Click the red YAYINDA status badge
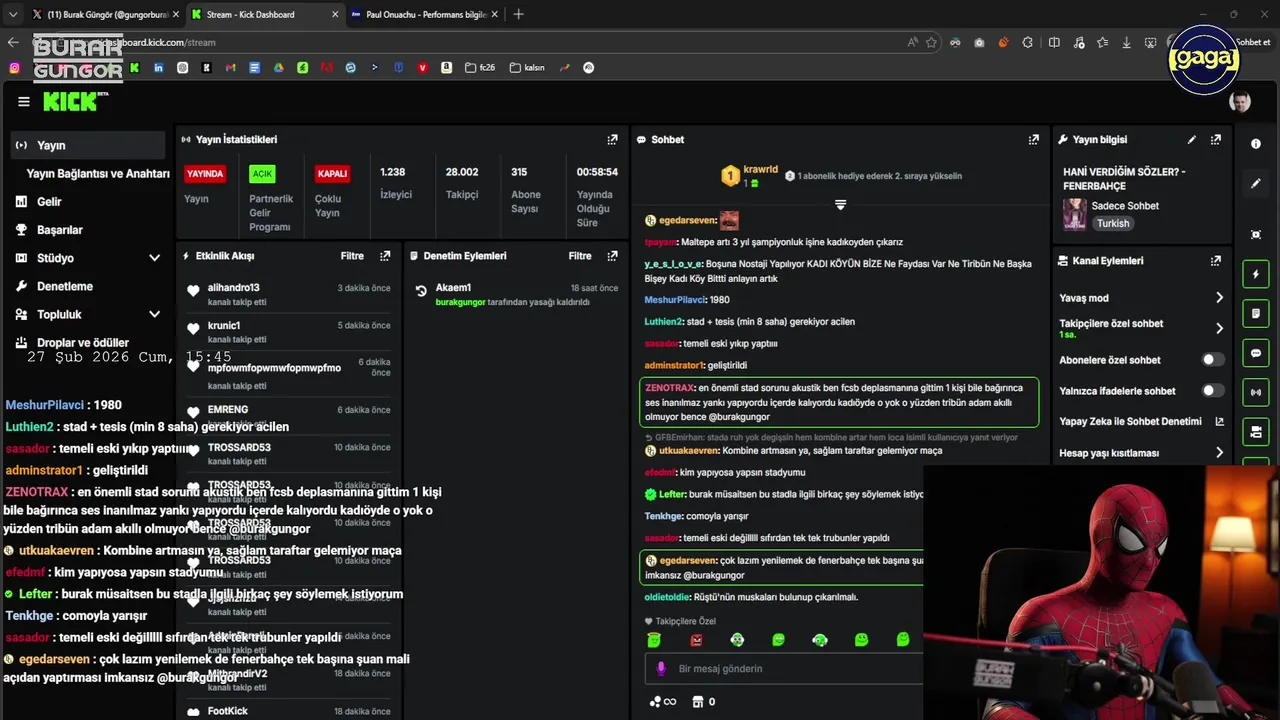 [205, 173]
